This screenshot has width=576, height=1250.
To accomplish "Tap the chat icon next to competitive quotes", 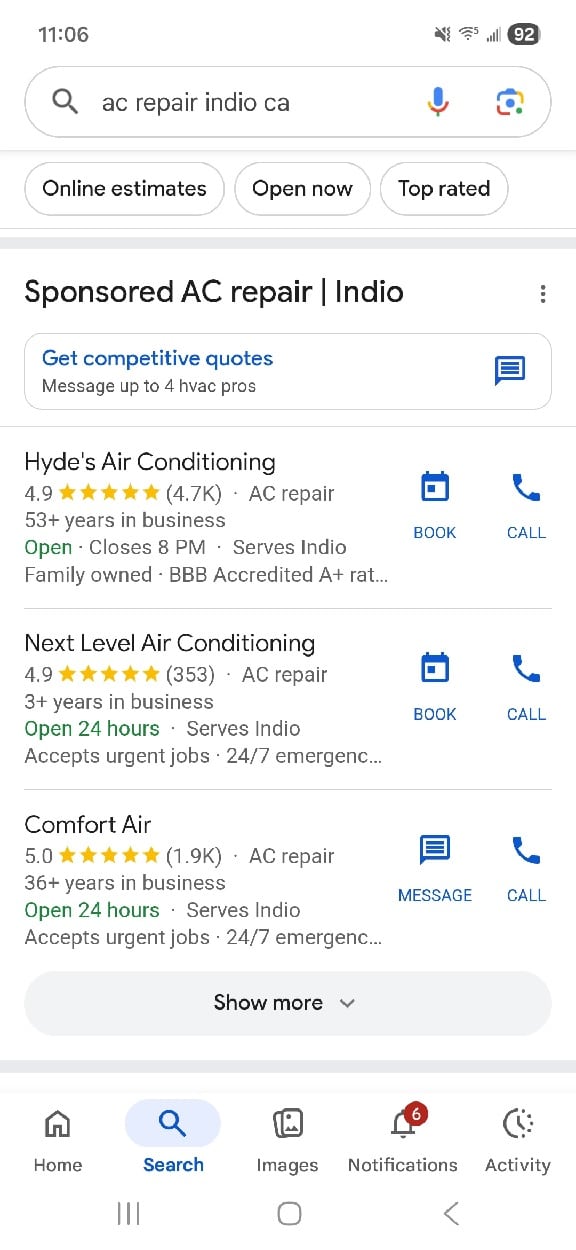I will point(509,370).
